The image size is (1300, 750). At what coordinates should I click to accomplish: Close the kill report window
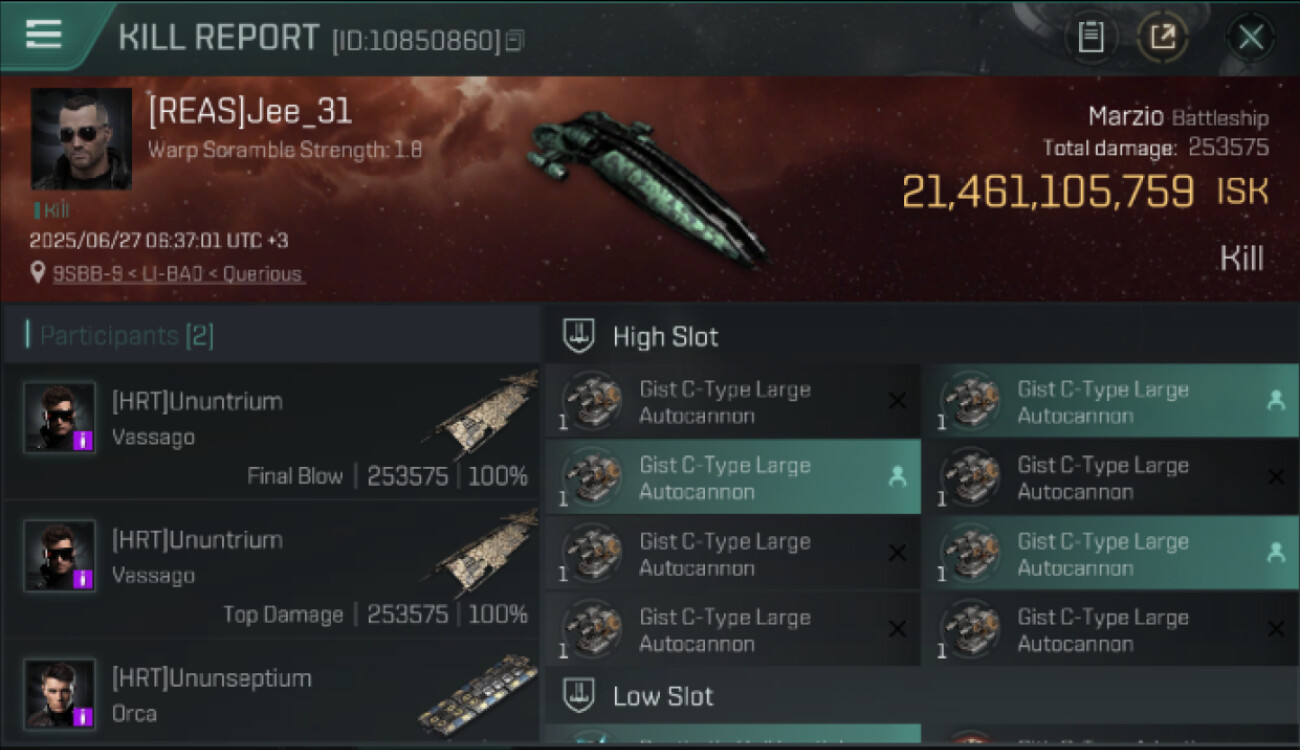click(1250, 38)
